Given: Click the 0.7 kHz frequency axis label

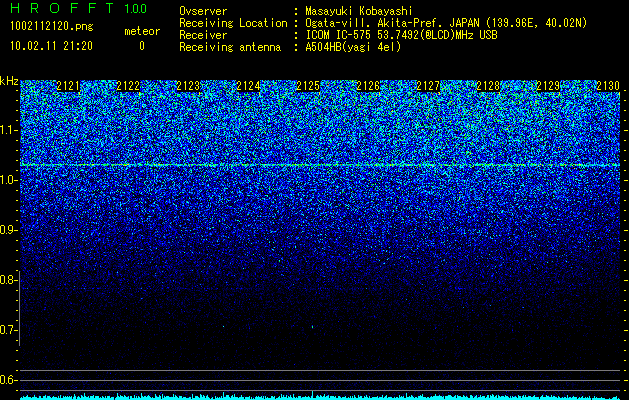Looking at the screenshot, I should coord(8,330).
